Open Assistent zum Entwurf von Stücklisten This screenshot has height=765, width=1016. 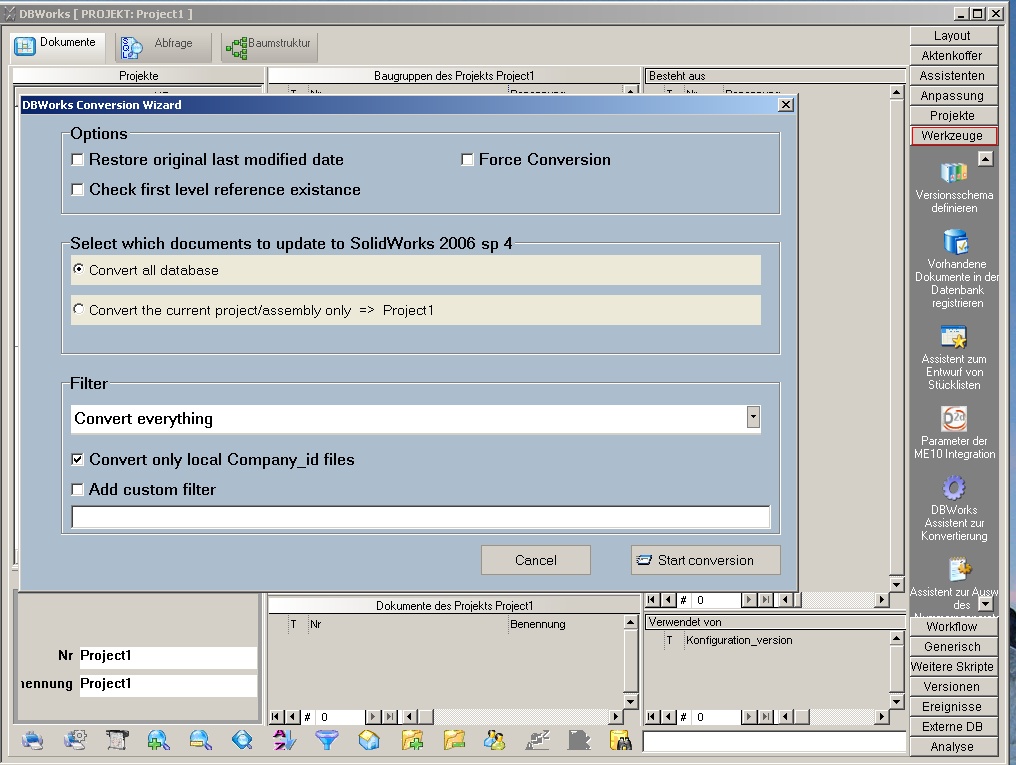coord(954,337)
